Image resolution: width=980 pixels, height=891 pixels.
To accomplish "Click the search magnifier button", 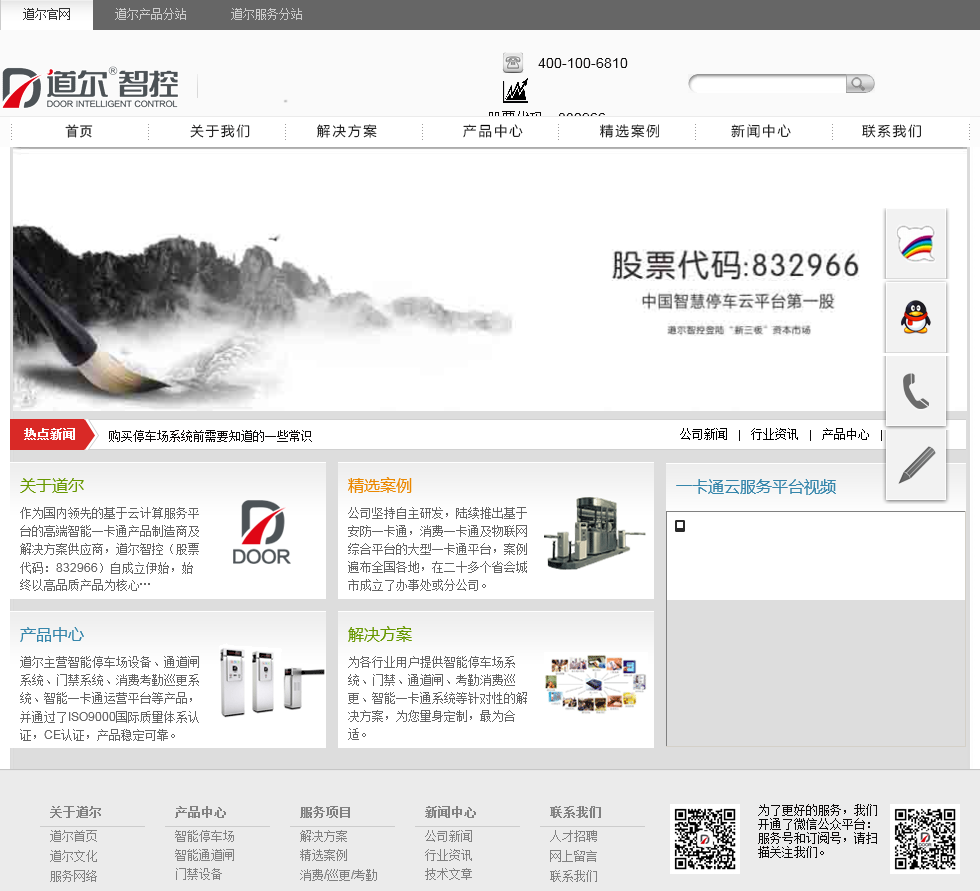I will 860,84.
